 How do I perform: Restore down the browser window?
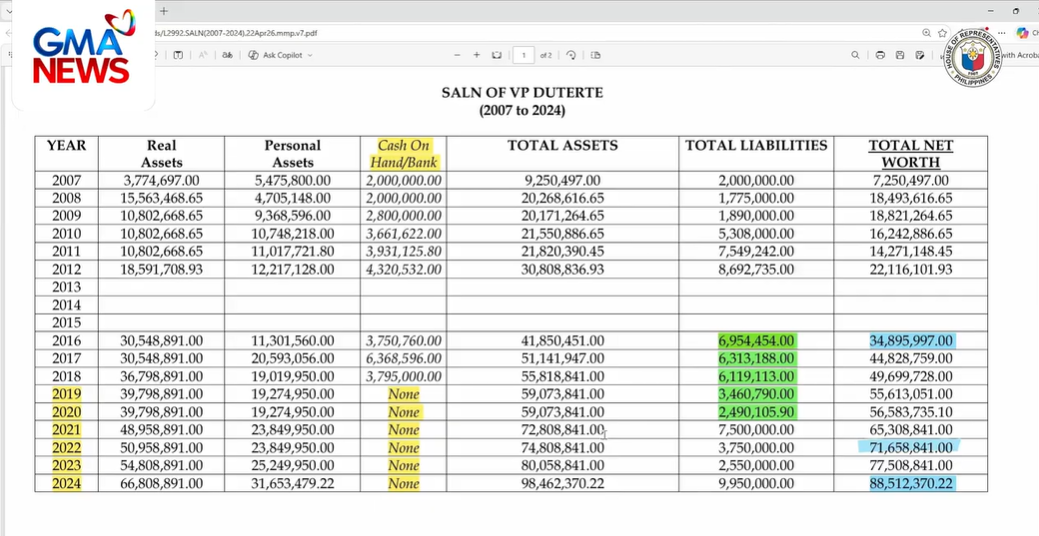[1016, 11]
